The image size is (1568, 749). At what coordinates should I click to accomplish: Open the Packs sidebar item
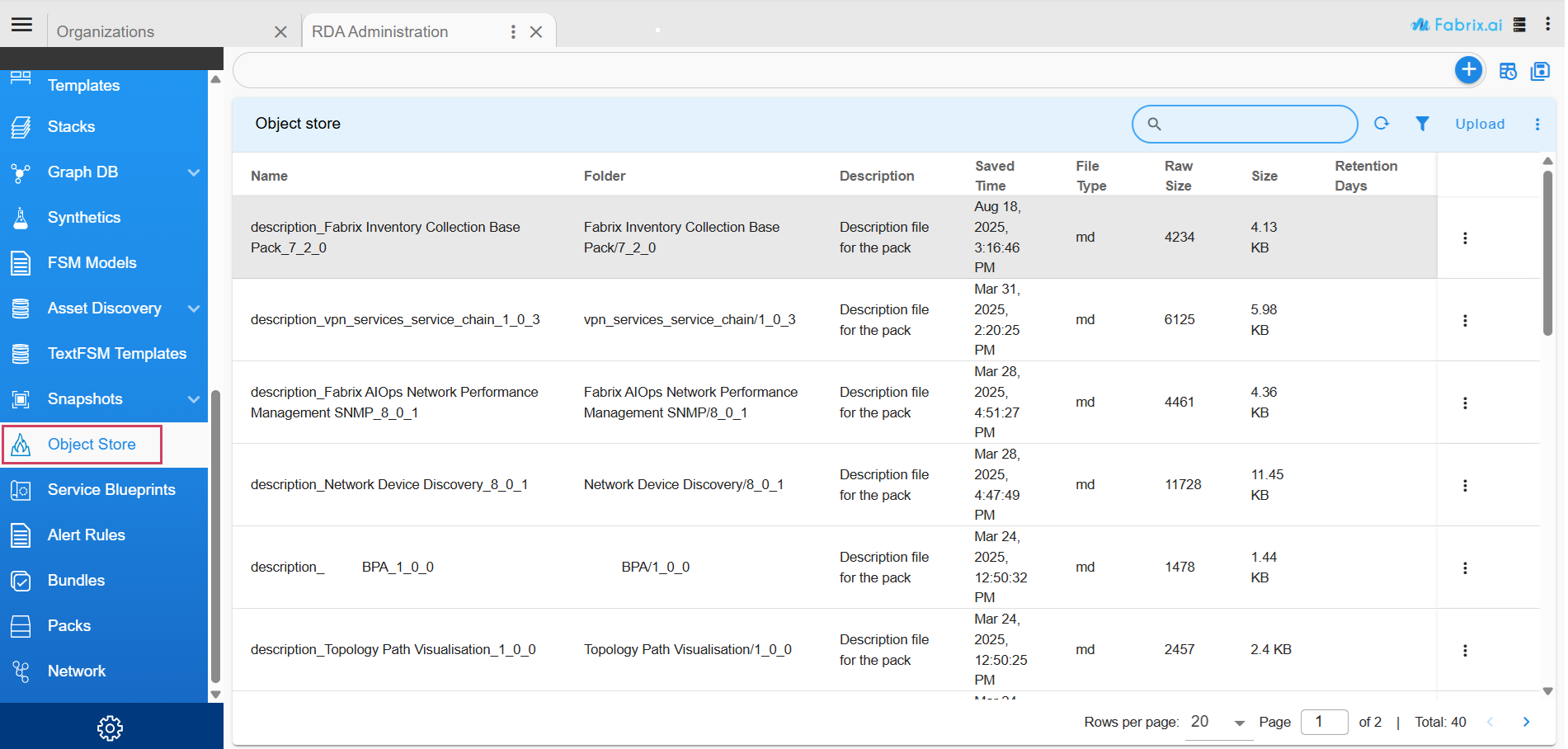click(69, 626)
